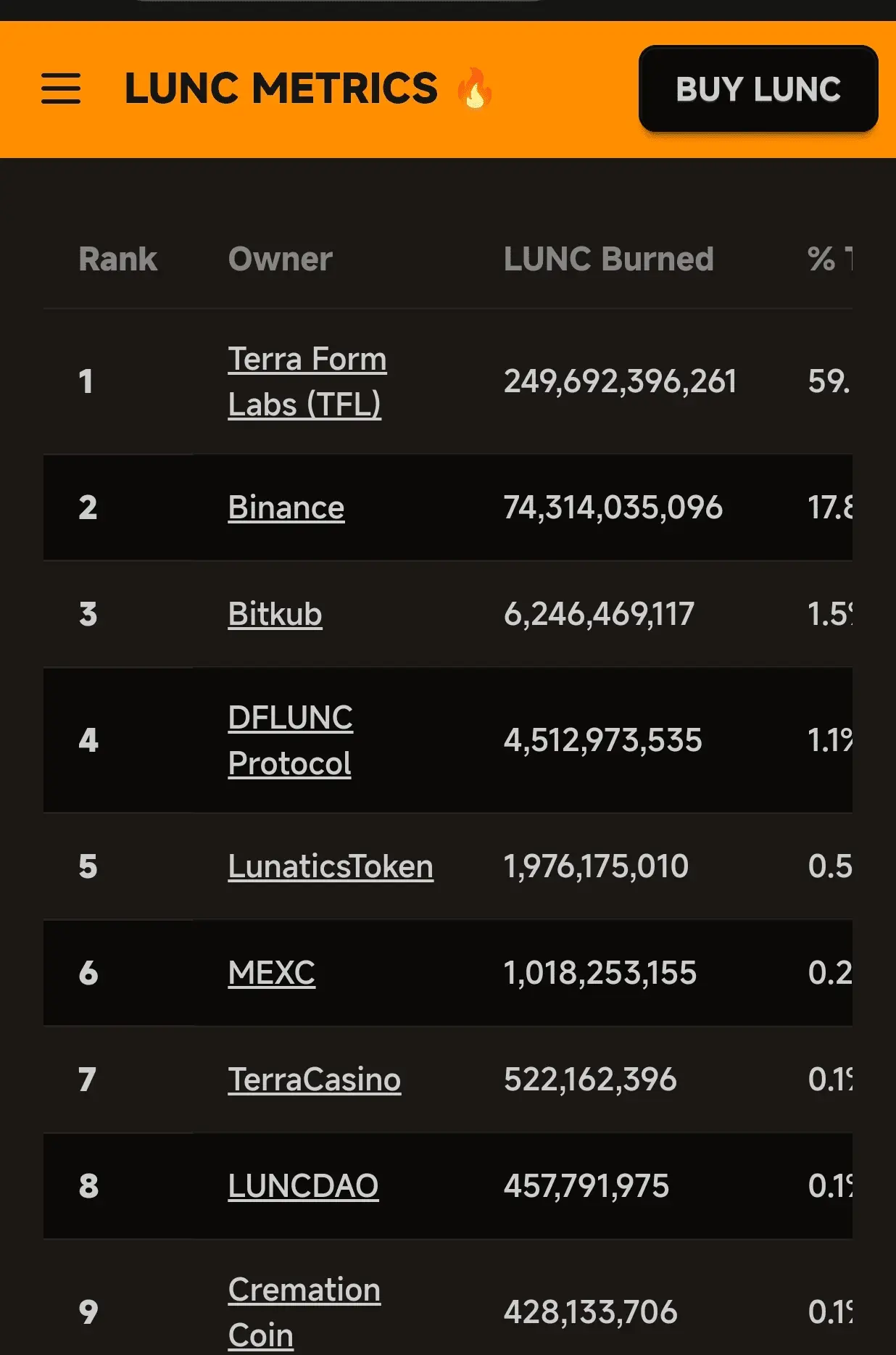Click TFL burned amount 249,692,396,261
Image resolution: width=896 pixels, height=1355 pixels.
tap(621, 381)
